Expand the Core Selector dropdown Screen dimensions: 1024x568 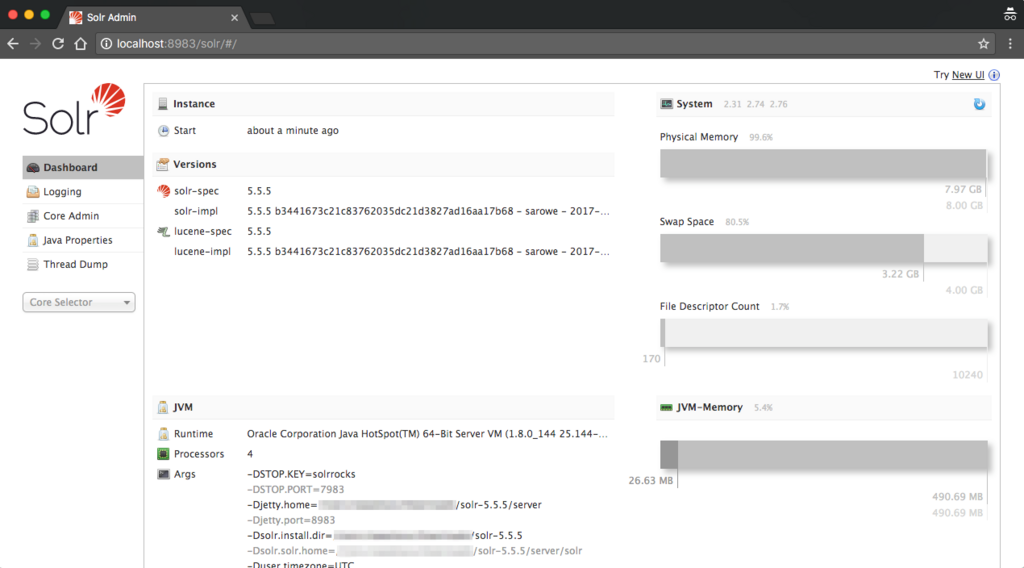(x=79, y=302)
